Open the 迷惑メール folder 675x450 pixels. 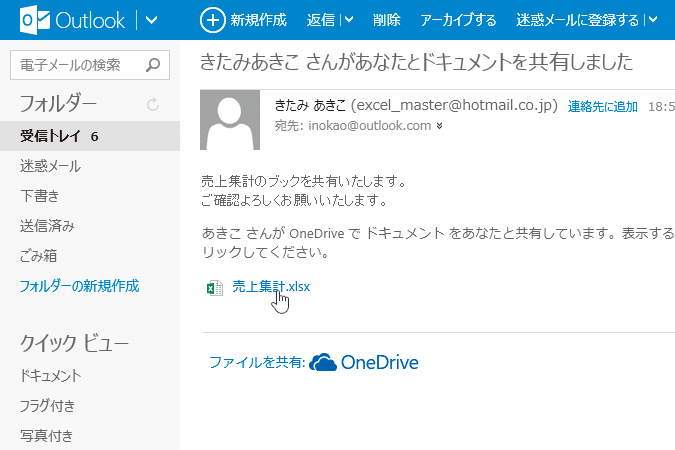tap(50, 166)
